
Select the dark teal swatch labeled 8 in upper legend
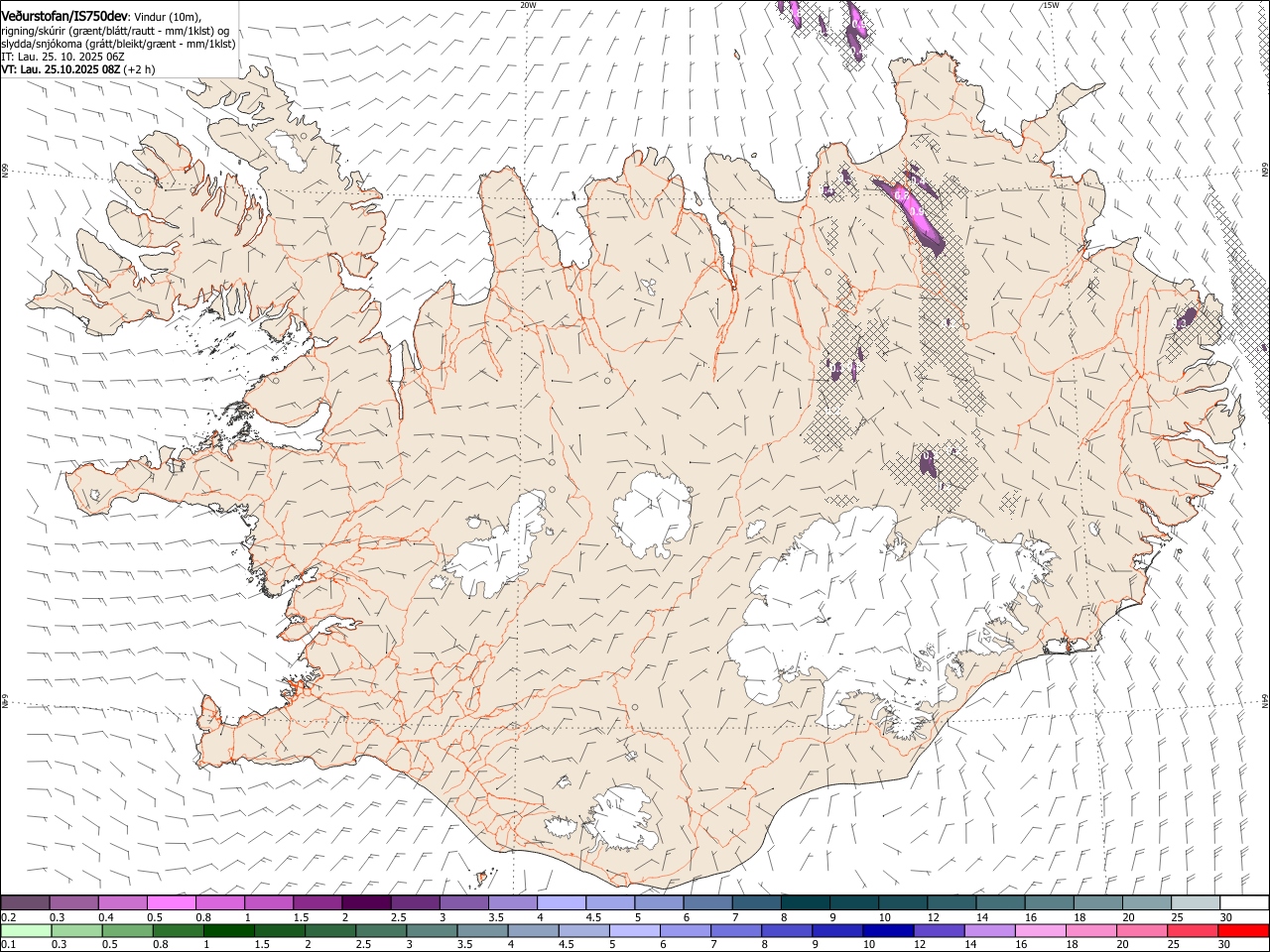pos(805,902)
